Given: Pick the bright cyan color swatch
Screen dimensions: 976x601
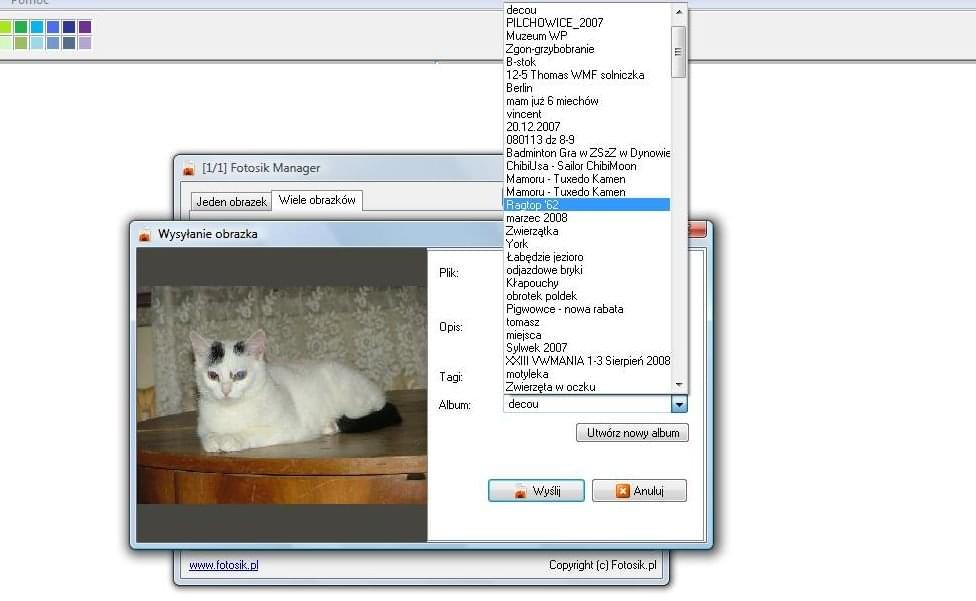Looking at the screenshot, I should [x=37, y=27].
